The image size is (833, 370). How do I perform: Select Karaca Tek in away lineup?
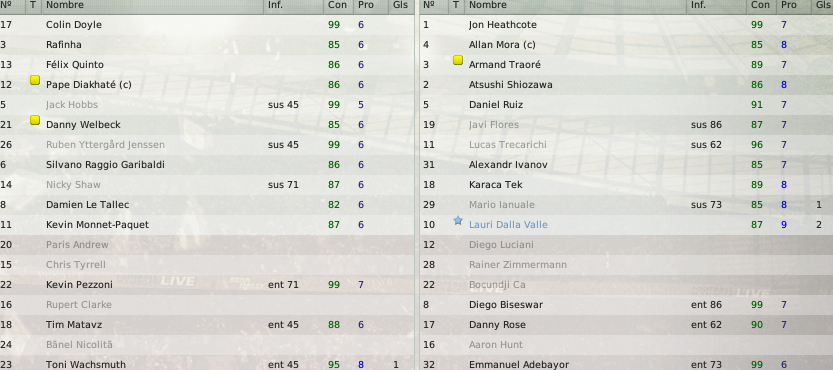(x=626, y=185)
